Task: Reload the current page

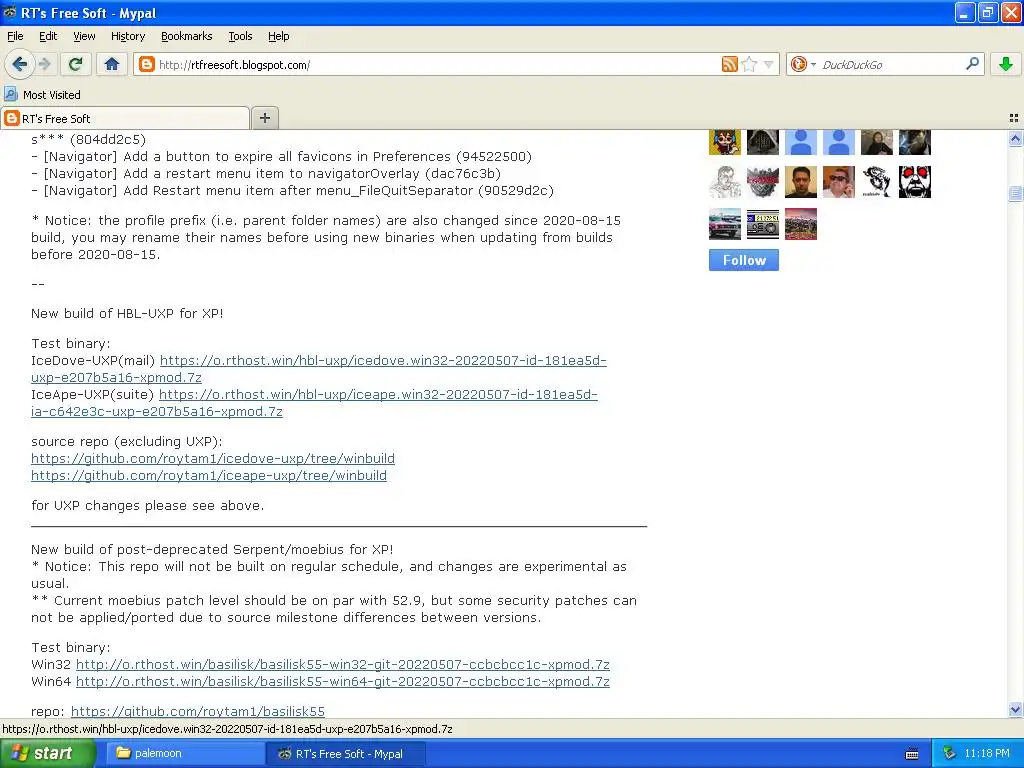Action: 76,64
